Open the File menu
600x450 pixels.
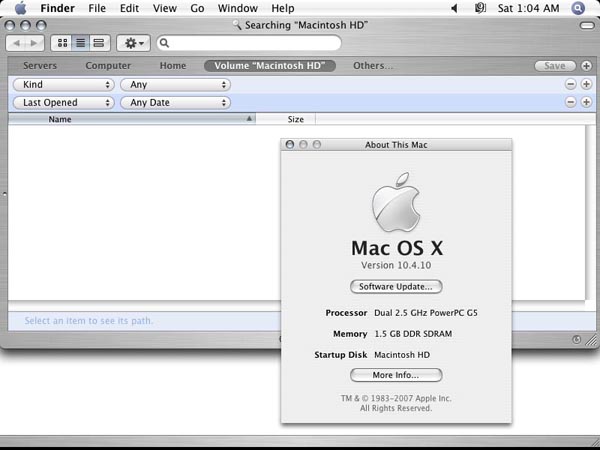pyautogui.click(x=97, y=8)
